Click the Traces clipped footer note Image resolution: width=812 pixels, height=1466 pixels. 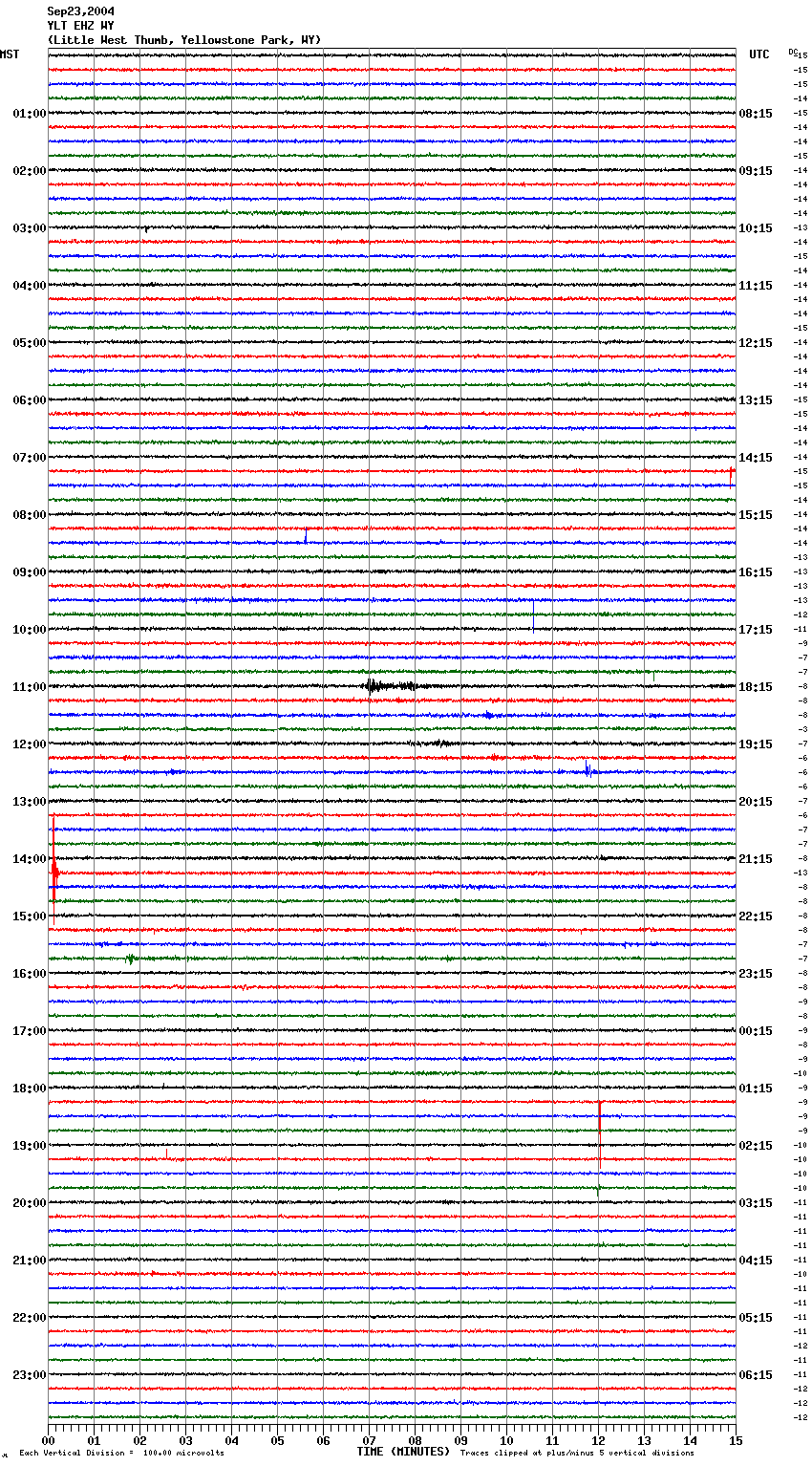tap(578, 1454)
